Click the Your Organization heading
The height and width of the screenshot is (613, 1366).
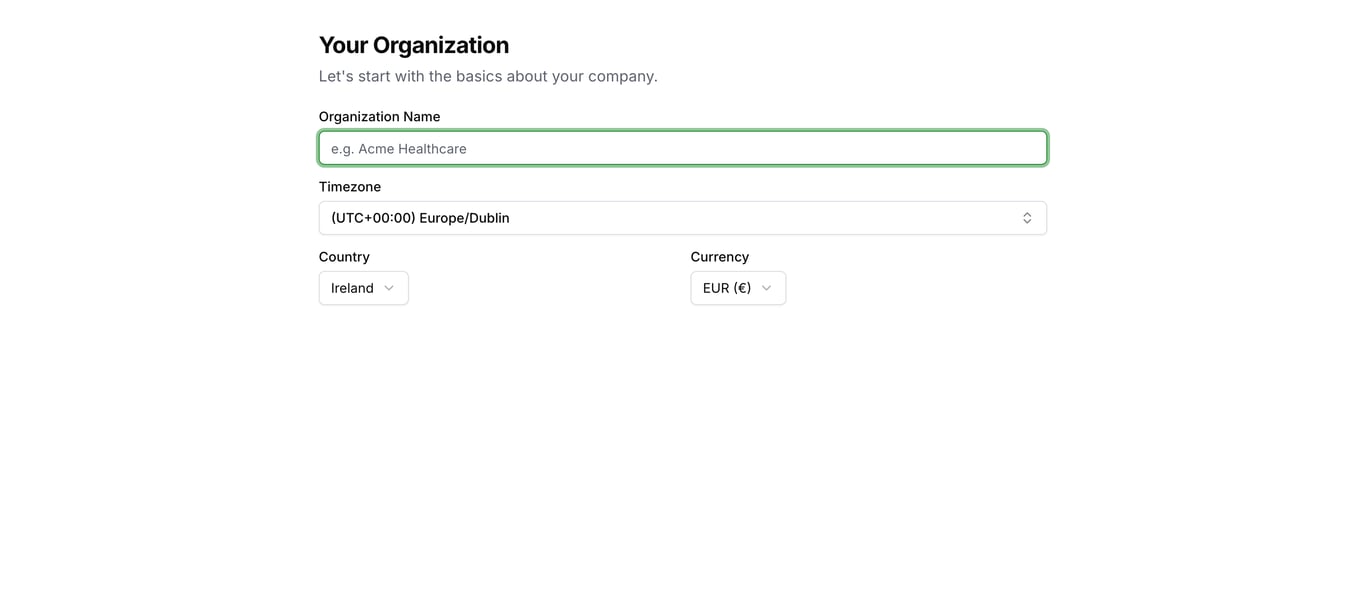tap(414, 44)
